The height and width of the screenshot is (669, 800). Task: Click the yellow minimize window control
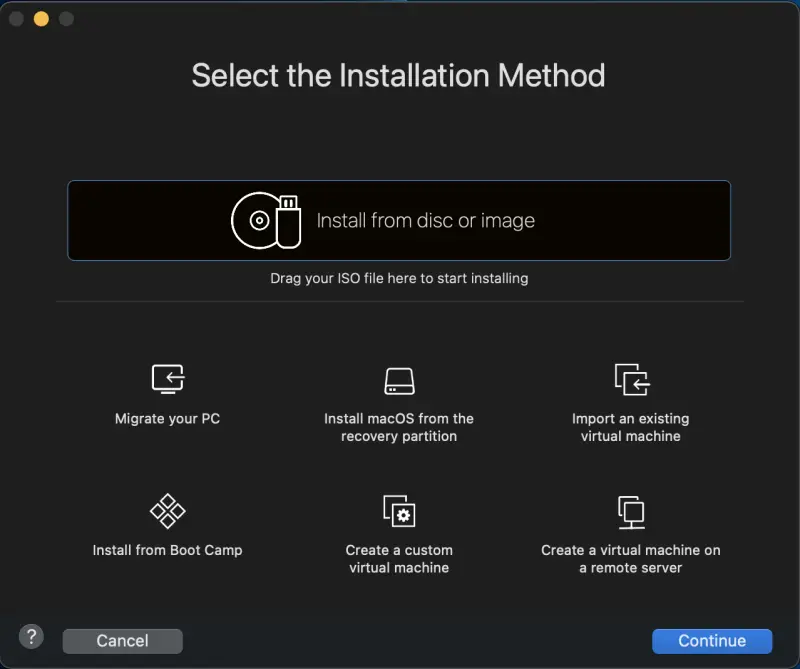click(x=40, y=18)
